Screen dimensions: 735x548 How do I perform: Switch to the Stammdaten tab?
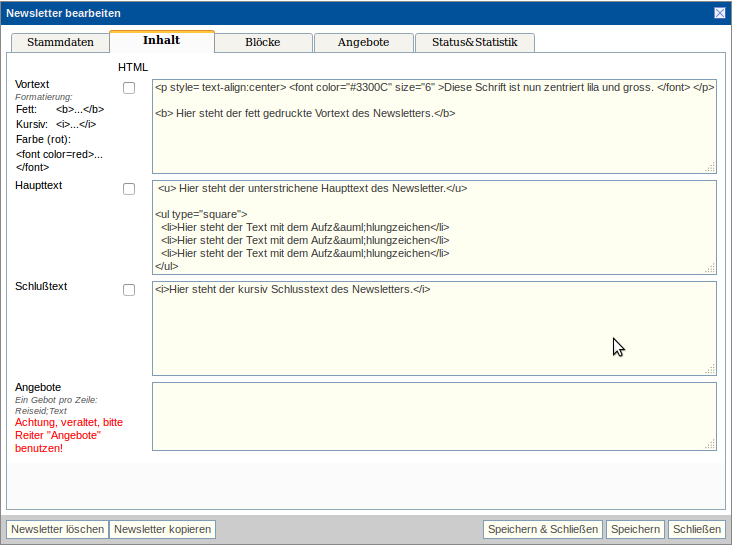point(59,42)
